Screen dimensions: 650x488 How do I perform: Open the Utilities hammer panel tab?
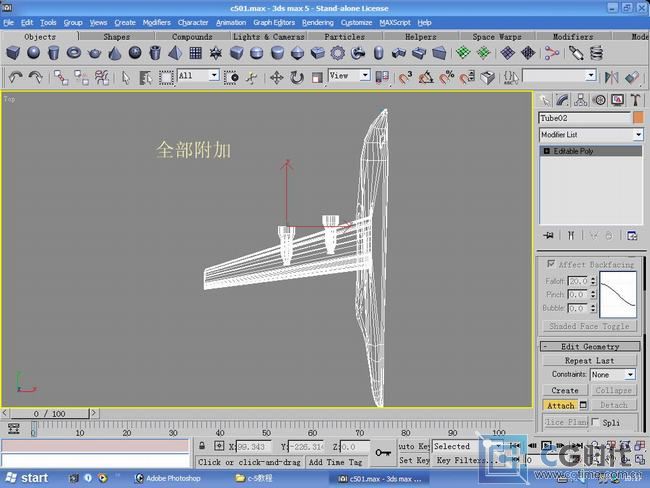[x=635, y=100]
